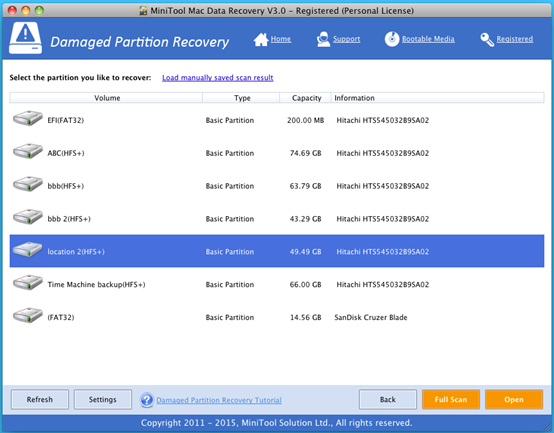Start the Full Scan button
This screenshot has height=433, width=554.
[x=451, y=399]
